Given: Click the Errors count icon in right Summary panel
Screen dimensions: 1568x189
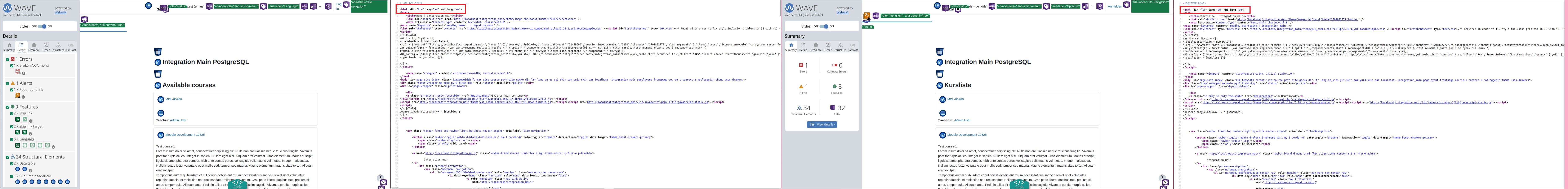Looking at the screenshot, I should tap(801, 65).
